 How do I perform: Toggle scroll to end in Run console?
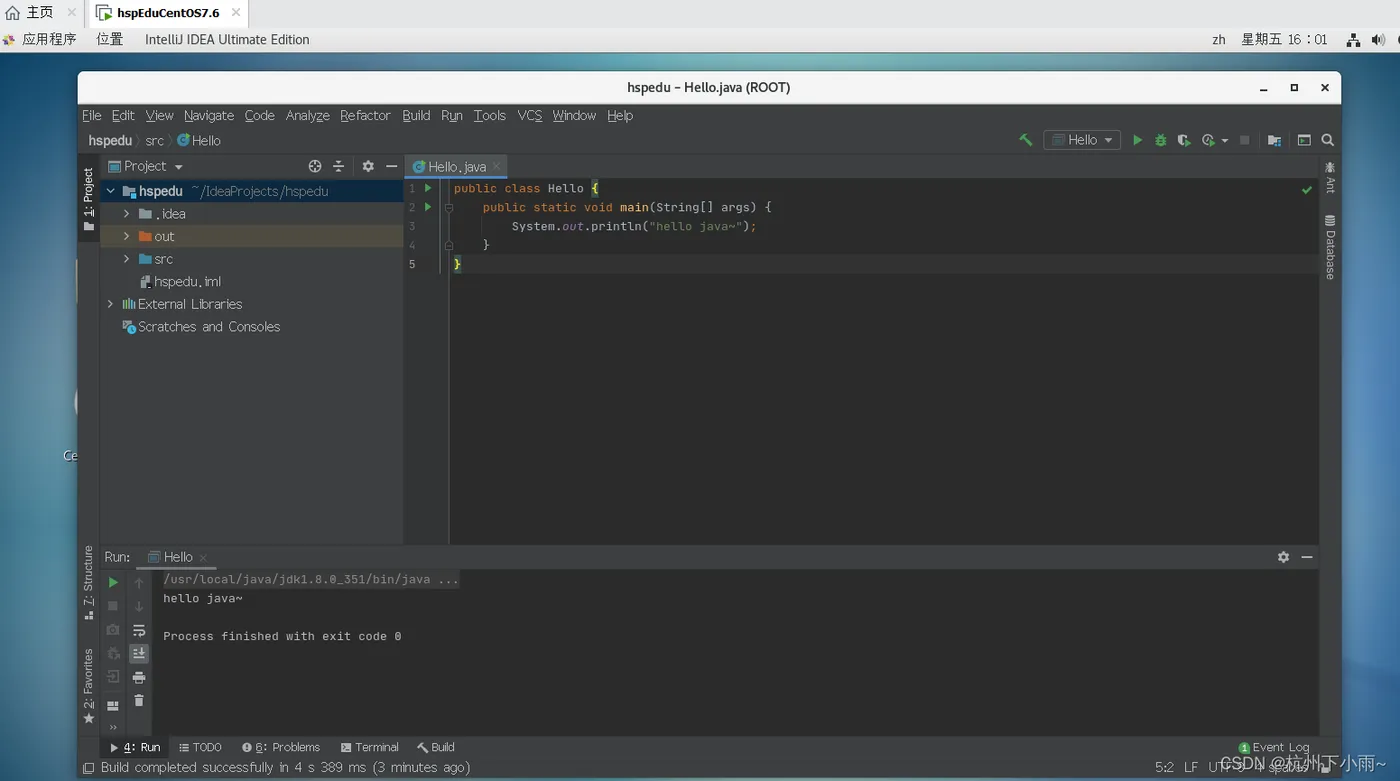[139, 653]
